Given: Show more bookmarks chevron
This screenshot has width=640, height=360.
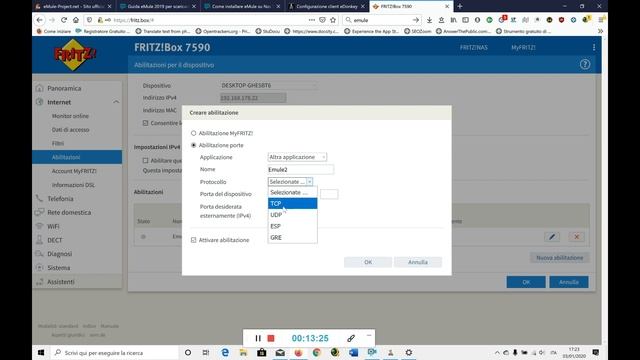Looking at the screenshot, I should [x=600, y=31].
